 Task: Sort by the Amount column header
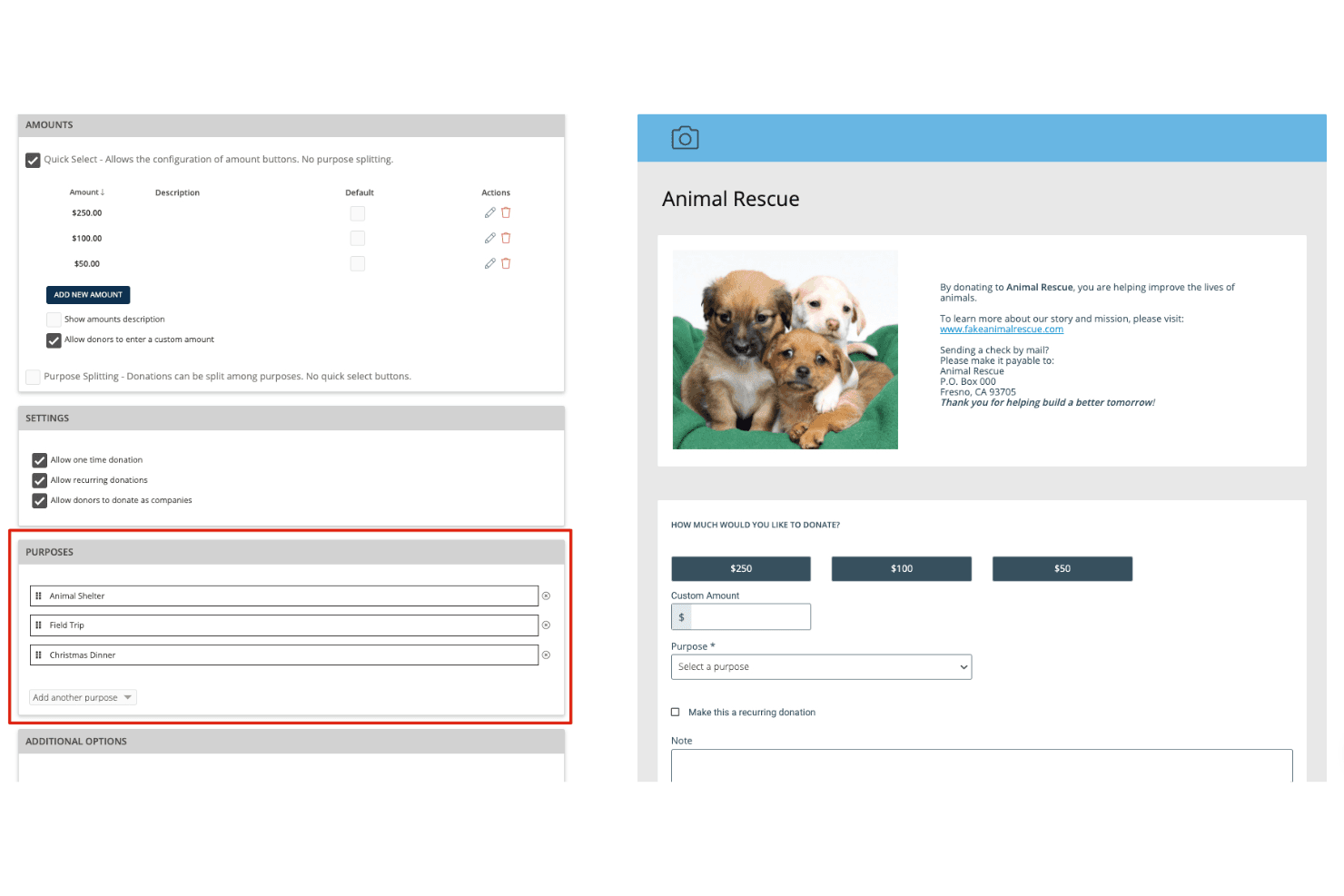[x=87, y=192]
